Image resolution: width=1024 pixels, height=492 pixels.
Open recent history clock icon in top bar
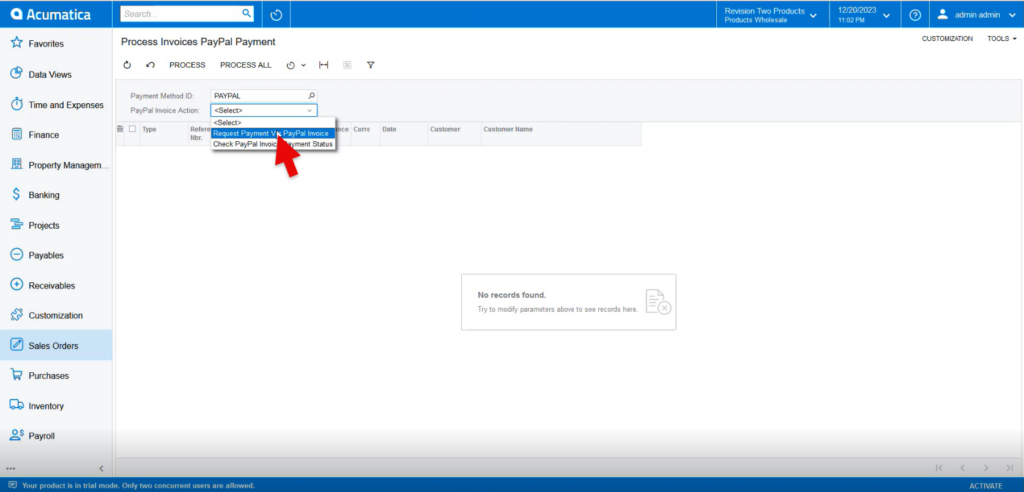pyautogui.click(x=276, y=14)
